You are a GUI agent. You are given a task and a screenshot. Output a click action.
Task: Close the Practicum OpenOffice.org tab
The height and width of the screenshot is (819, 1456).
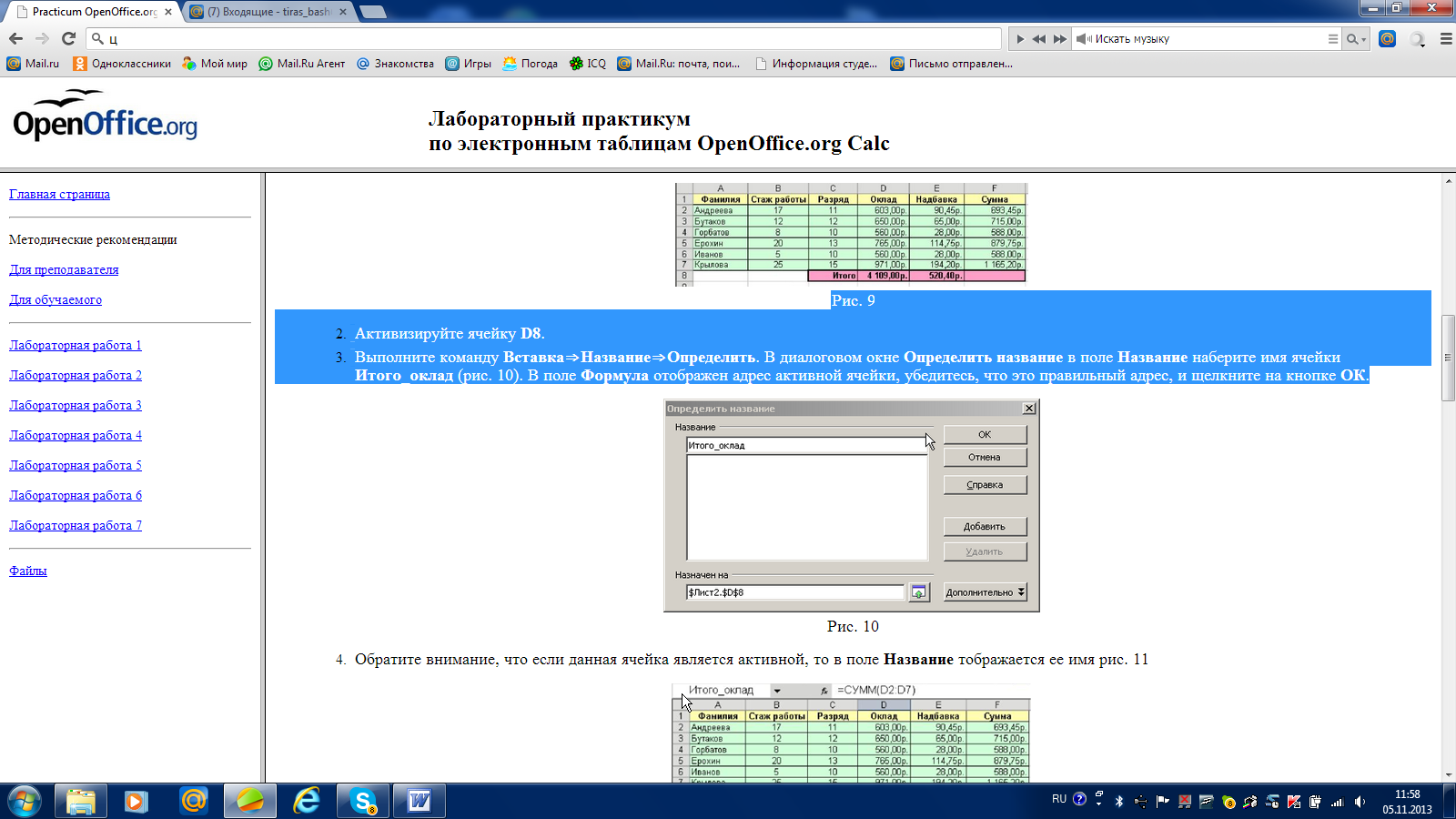[168, 12]
